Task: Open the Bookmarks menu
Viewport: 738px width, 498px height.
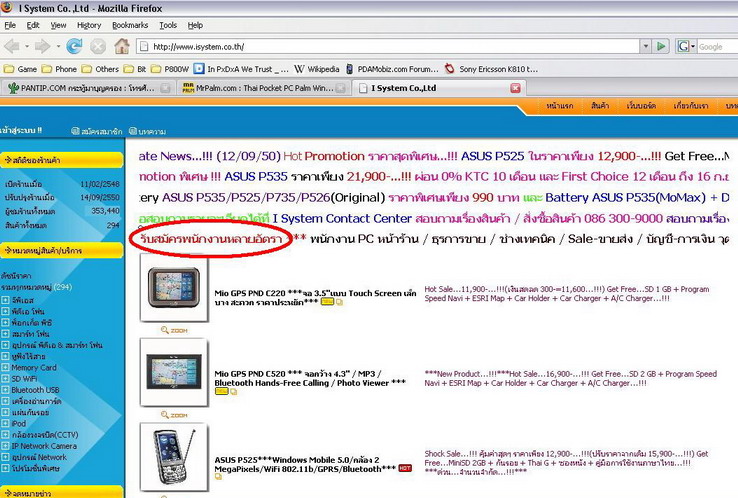Action: (130, 25)
